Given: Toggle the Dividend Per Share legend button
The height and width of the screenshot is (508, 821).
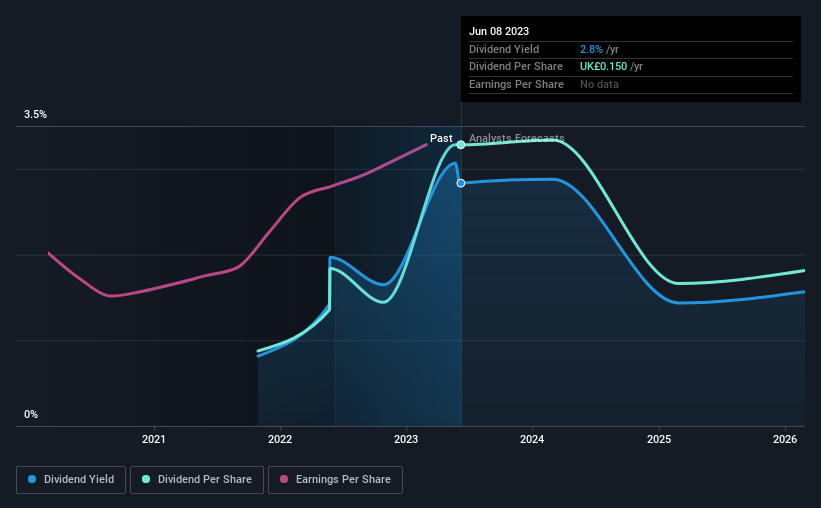Looking at the screenshot, I should (x=197, y=480).
